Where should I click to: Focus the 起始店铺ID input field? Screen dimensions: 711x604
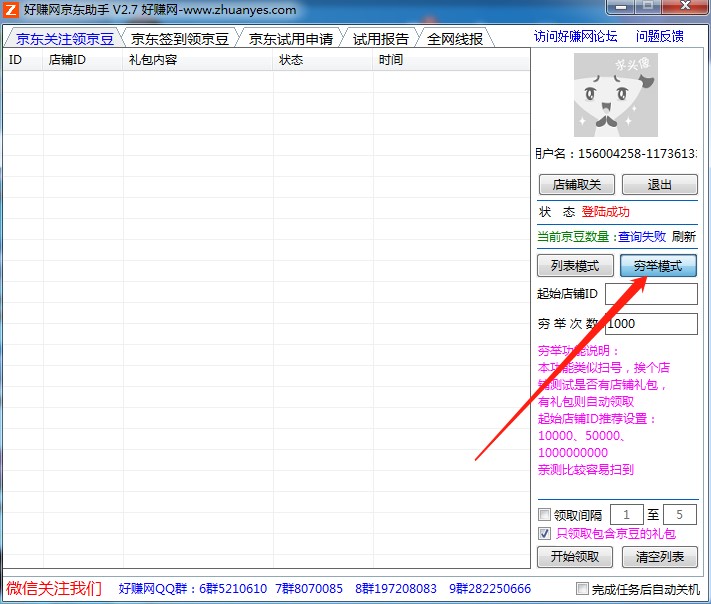point(651,294)
